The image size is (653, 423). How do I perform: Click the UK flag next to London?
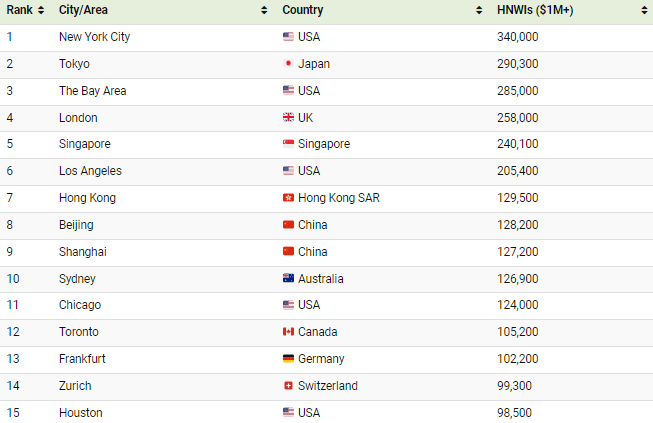[288, 118]
